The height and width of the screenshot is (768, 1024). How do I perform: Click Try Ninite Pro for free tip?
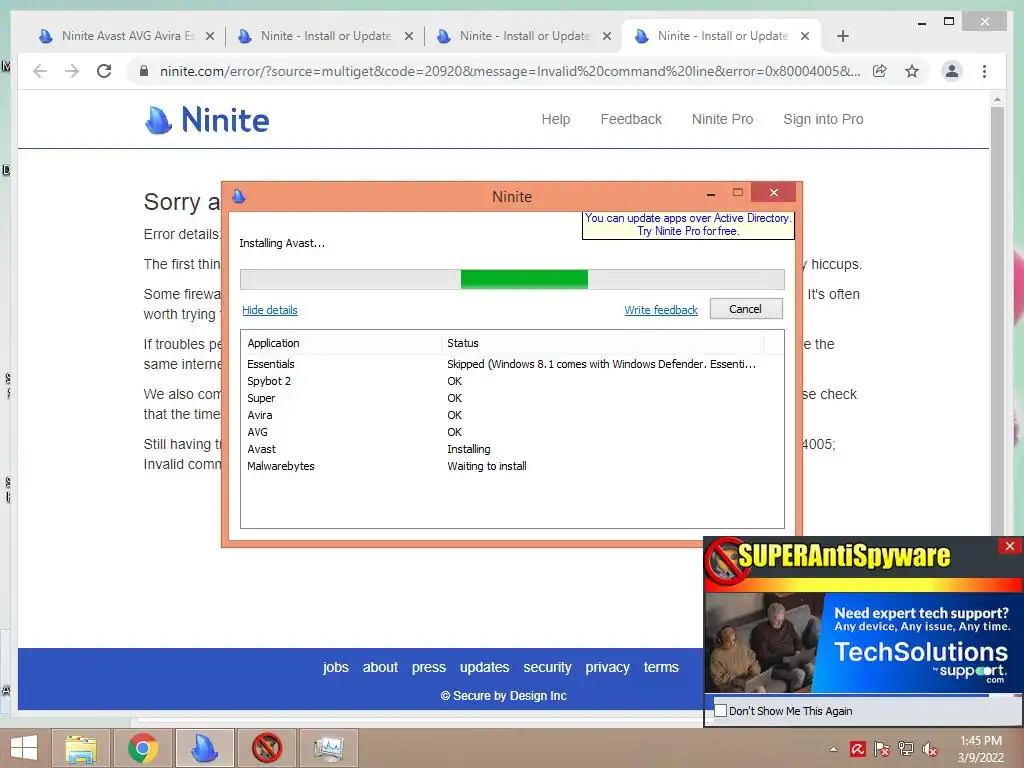[688, 225]
